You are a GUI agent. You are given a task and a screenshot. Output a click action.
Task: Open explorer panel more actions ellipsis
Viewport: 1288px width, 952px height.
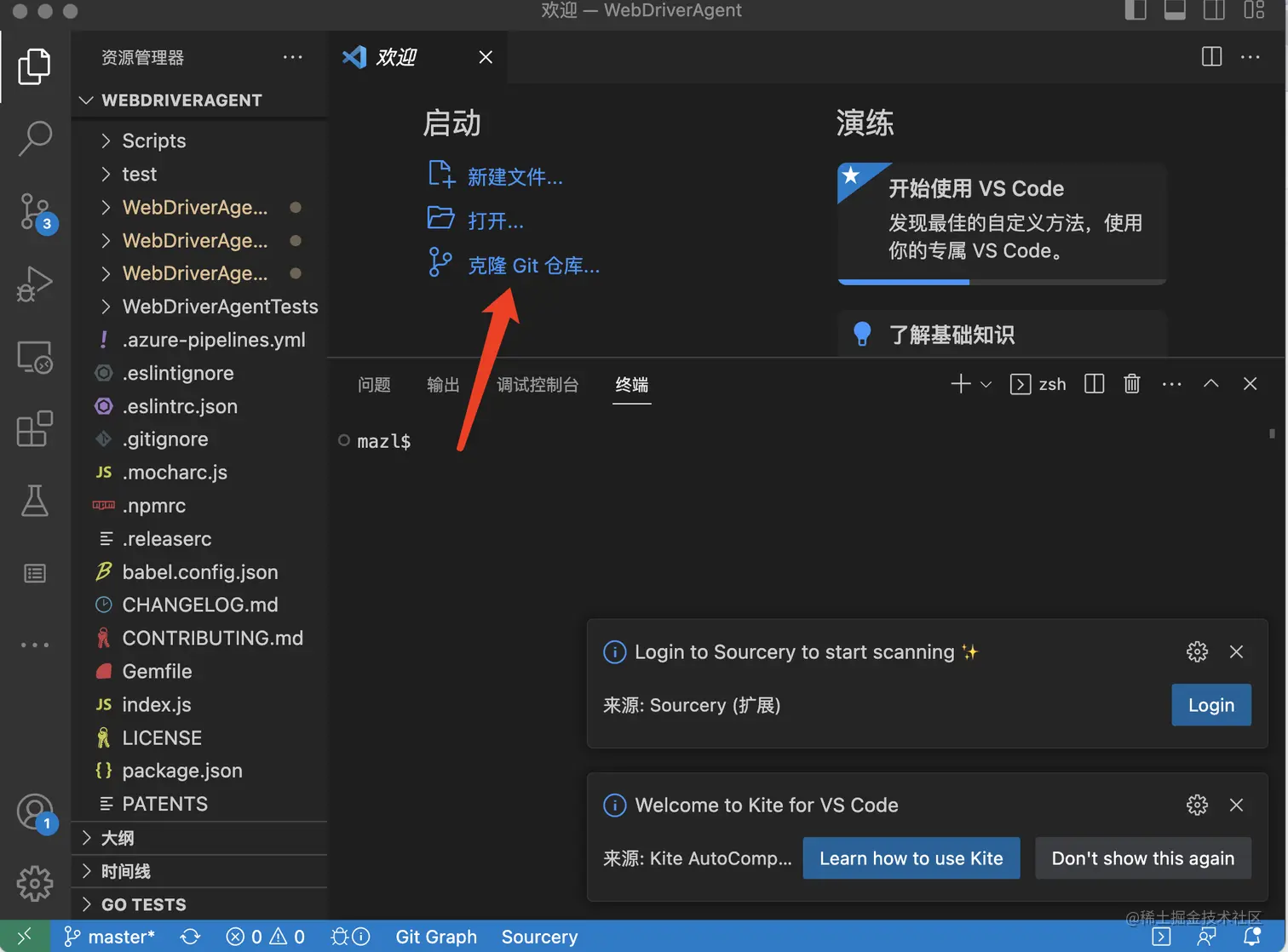[293, 57]
